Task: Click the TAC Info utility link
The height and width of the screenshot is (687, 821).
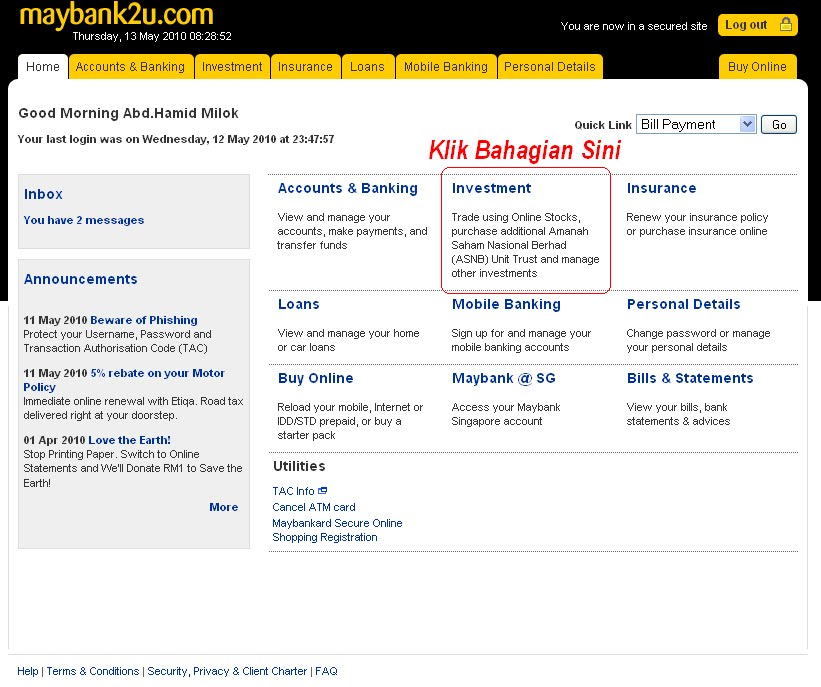Action: point(293,491)
